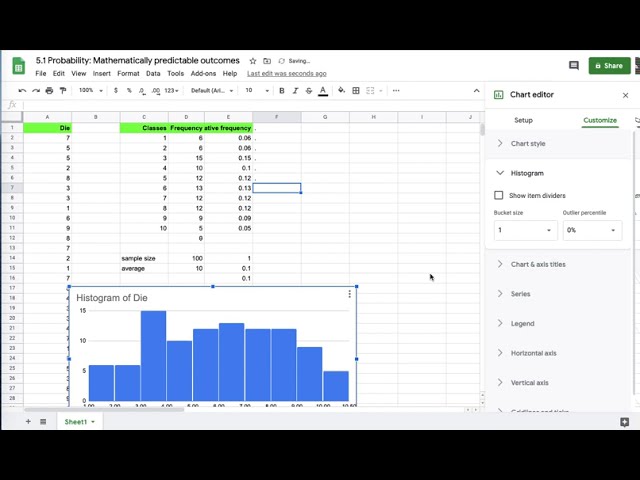Viewport: 640px width, 480px height.
Task: Open the Bucket size dropdown
Action: 525,230
